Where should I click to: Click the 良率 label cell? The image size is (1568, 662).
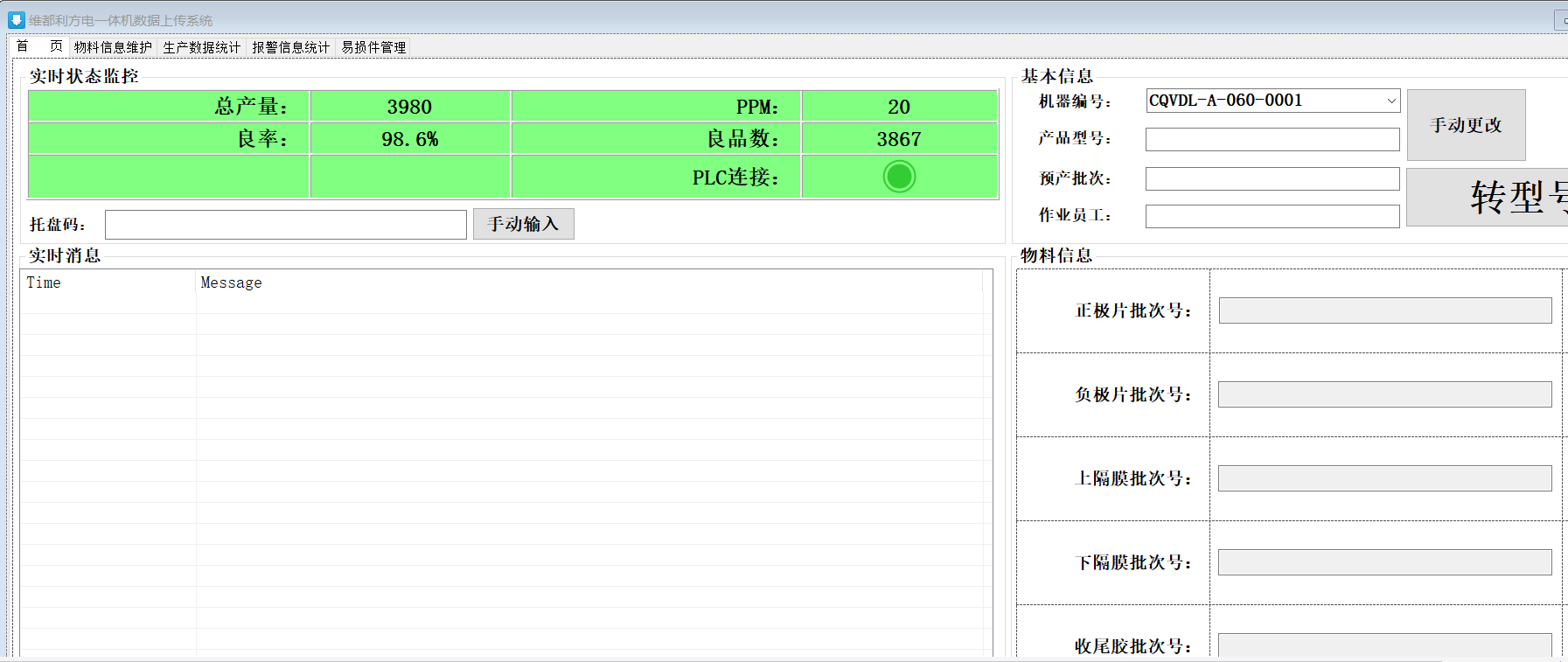(x=169, y=139)
